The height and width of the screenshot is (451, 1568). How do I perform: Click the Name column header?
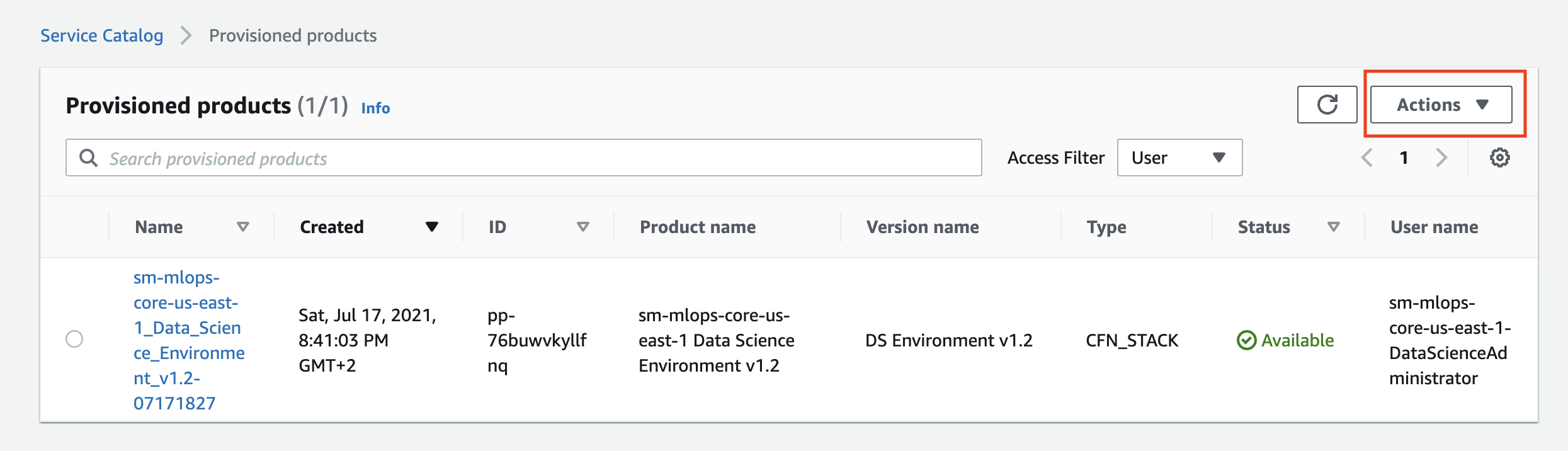[x=159, y=227]
